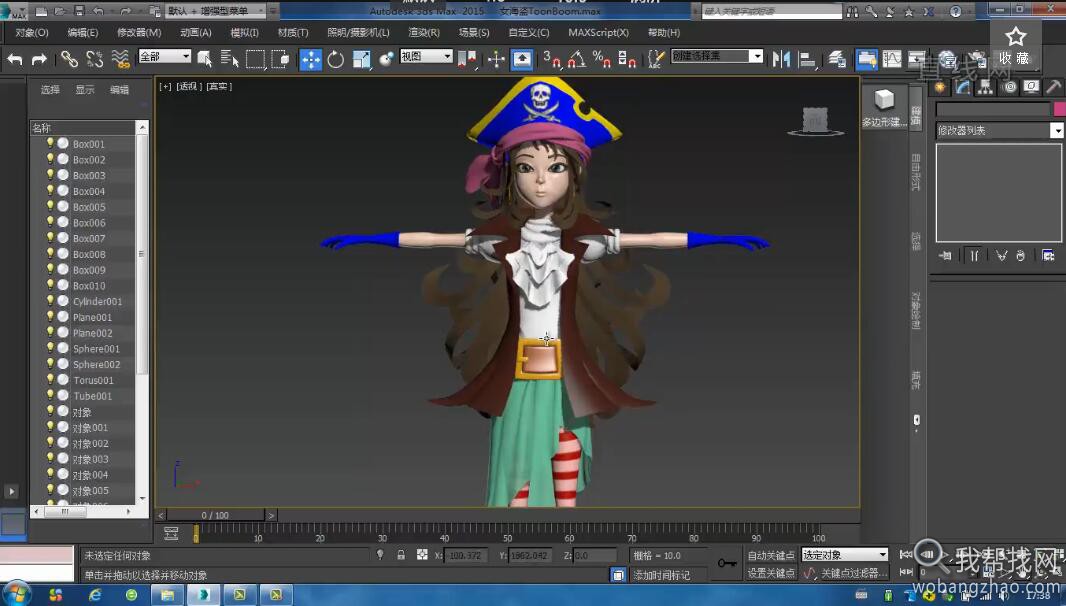Click the Bind to Space Warp icon

pos(120,59)
